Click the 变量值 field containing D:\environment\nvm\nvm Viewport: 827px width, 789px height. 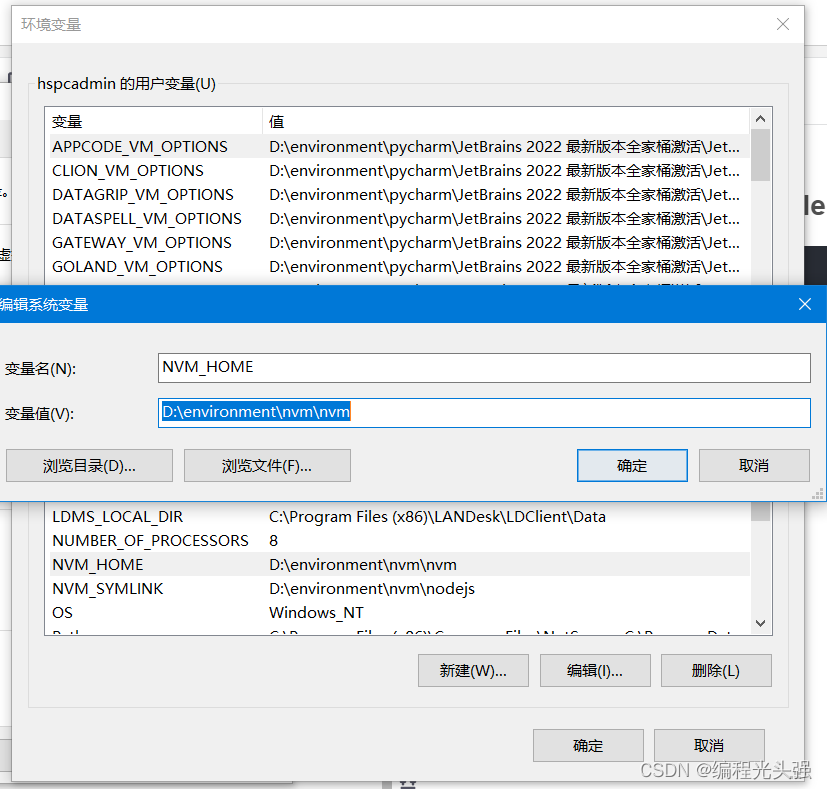tap(484, 412)
